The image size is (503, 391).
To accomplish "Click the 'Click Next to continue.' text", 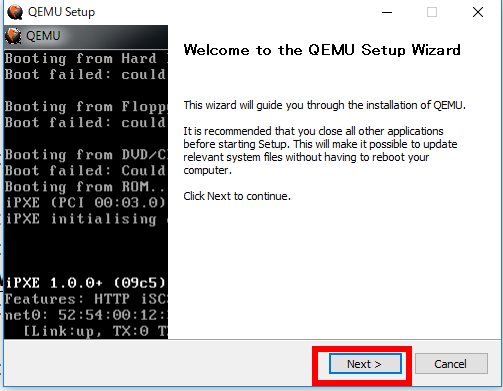I will tap(237, 196).
